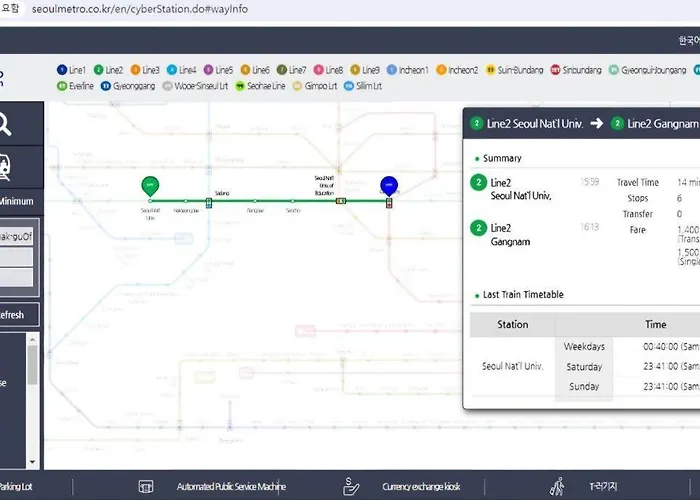Image resolution: width=700 pixels, height=500 pixels.
Task: Select the Suin-Bundang line icon
Action: click(491, 70)
